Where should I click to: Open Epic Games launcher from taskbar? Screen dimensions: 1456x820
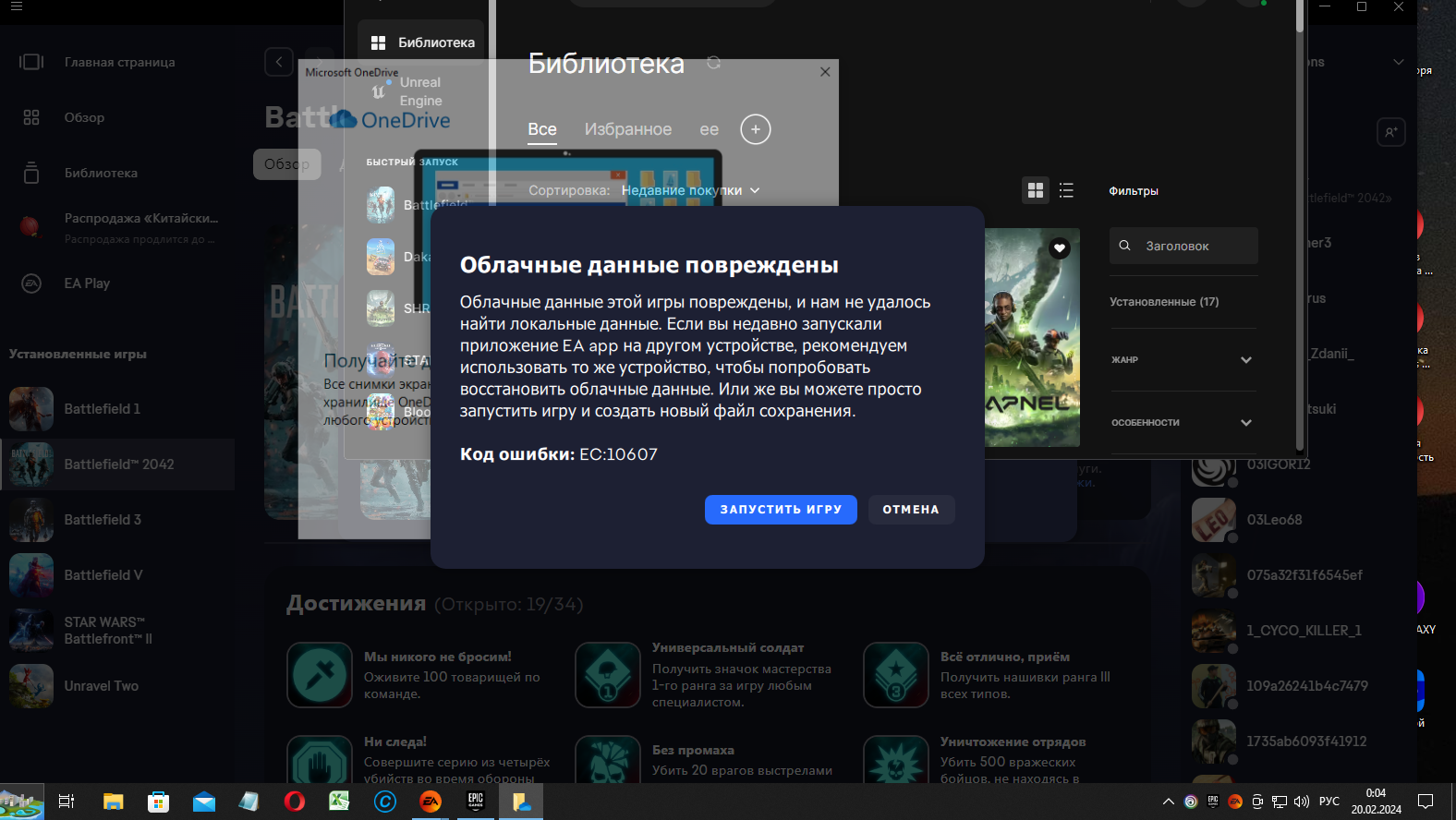[x=476, y=802]
